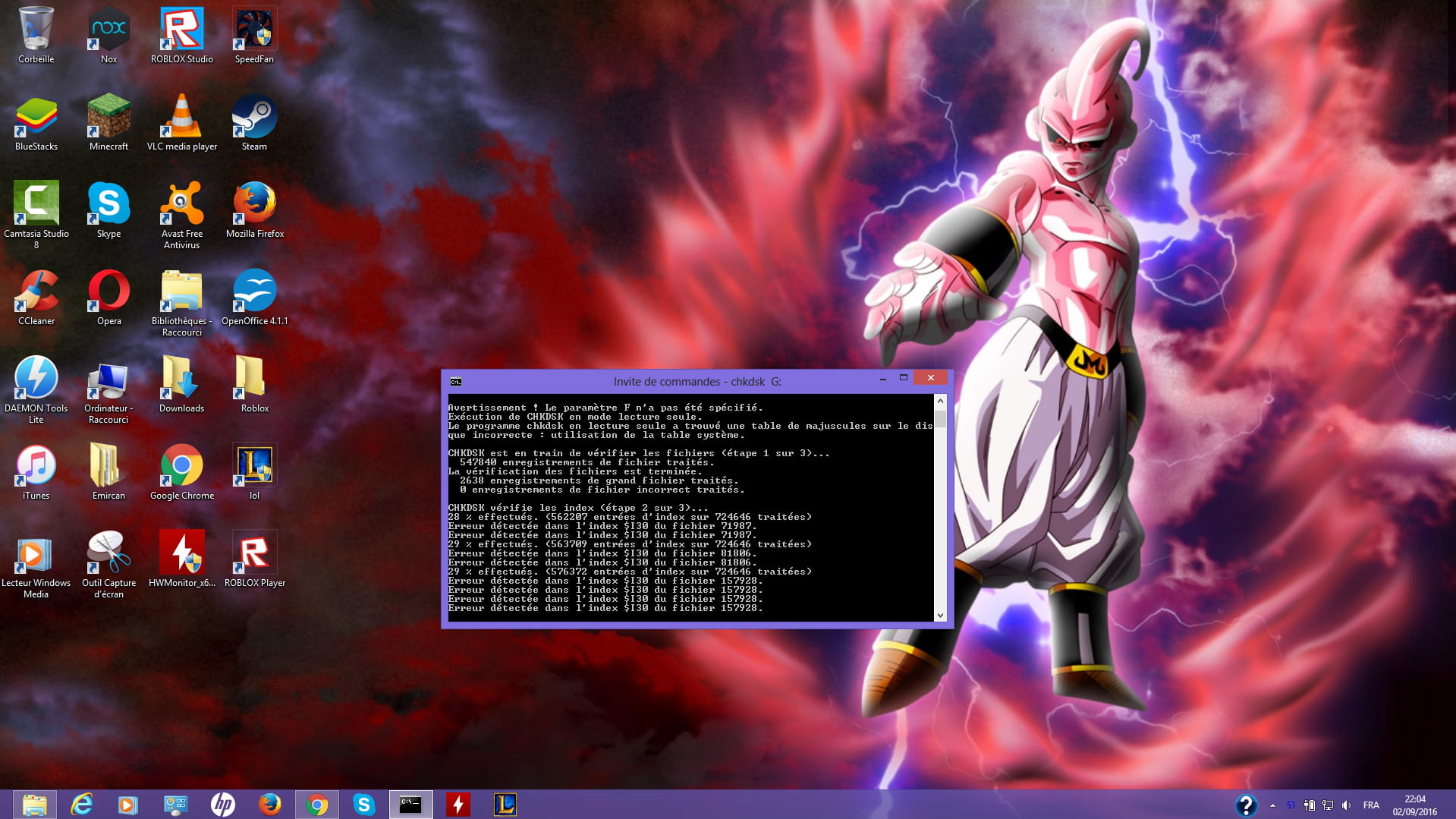
Task: Maximize the command prompt window
Action: [x=904, y=378]
